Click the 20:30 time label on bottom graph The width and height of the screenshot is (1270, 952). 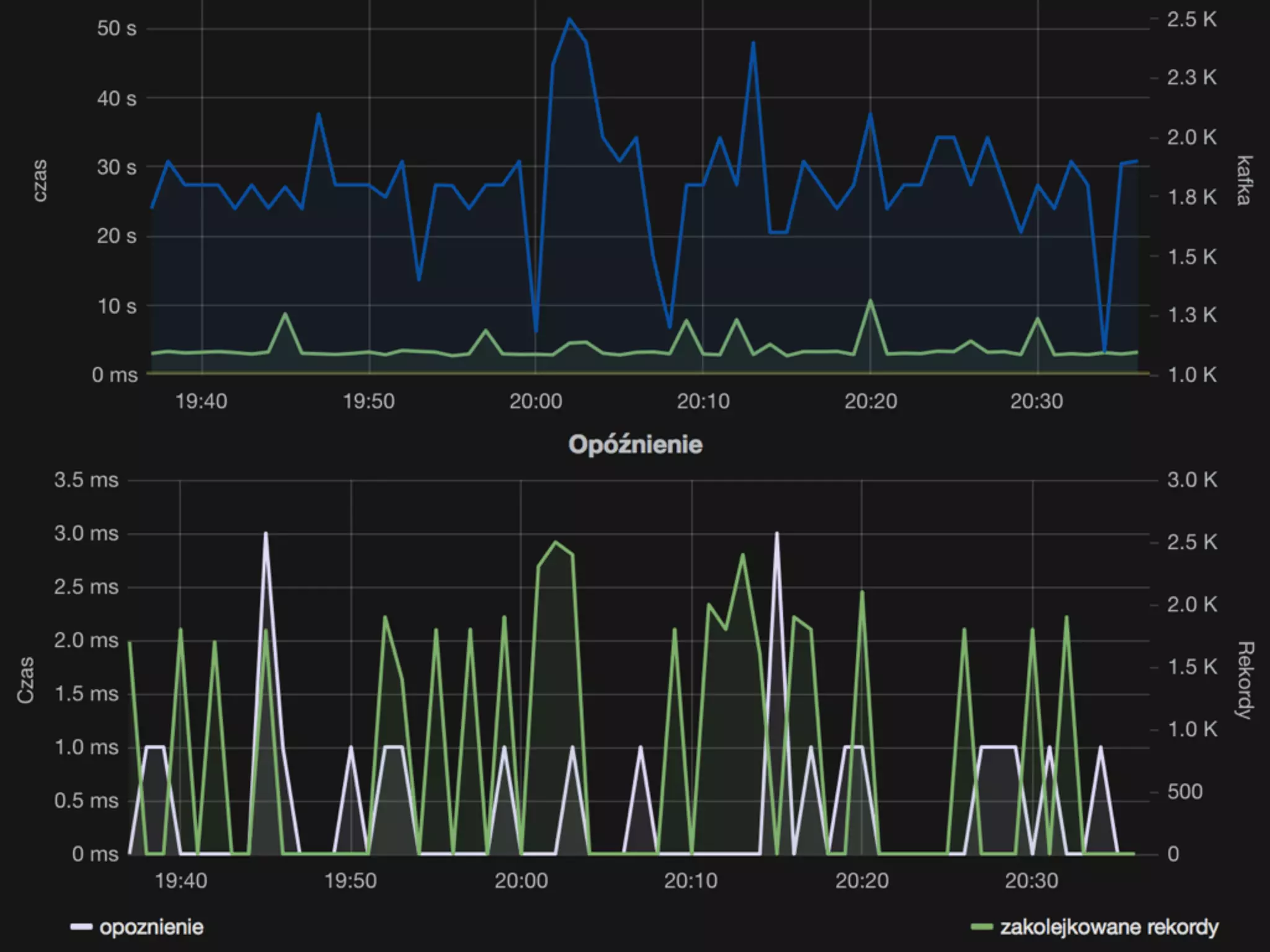pyautogui.click(x=1031, y=880)
